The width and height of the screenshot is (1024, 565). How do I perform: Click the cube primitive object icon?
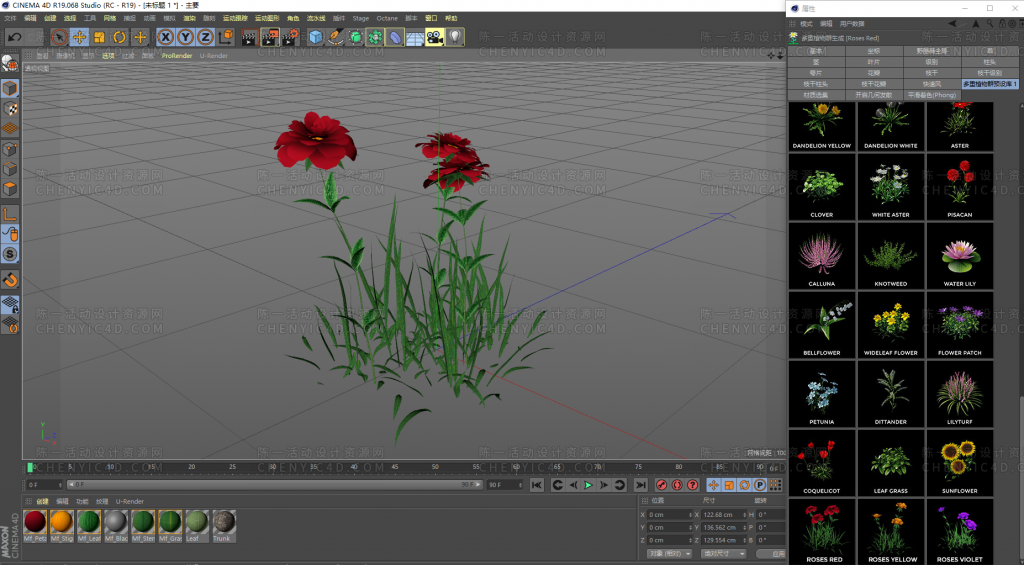(x=316, y=37)
